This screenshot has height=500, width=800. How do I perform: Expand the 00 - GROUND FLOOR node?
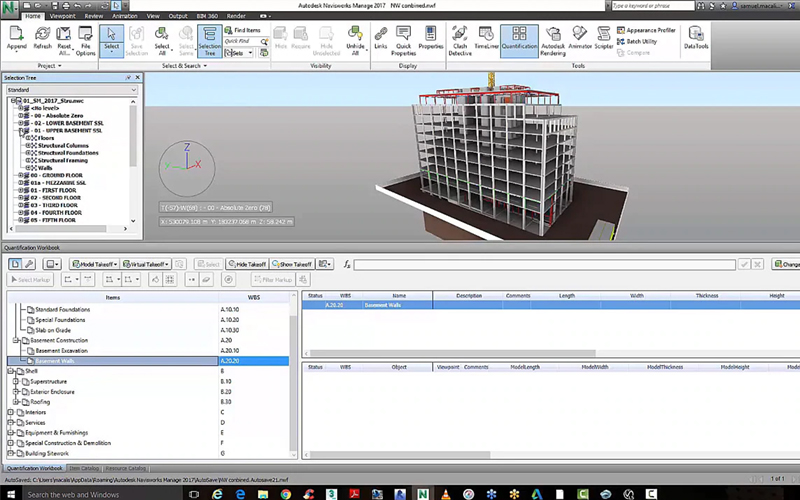pos(20,176)
